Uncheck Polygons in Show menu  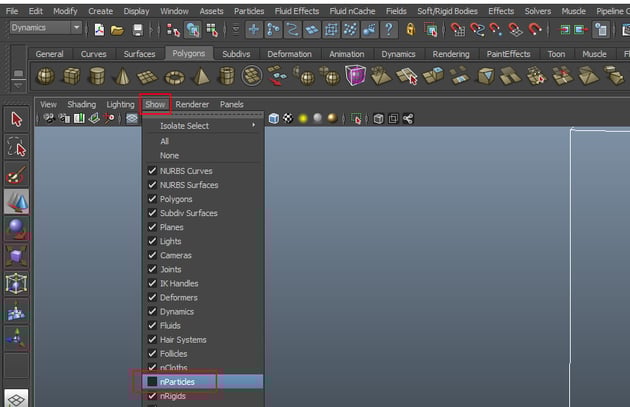(203, 199)
